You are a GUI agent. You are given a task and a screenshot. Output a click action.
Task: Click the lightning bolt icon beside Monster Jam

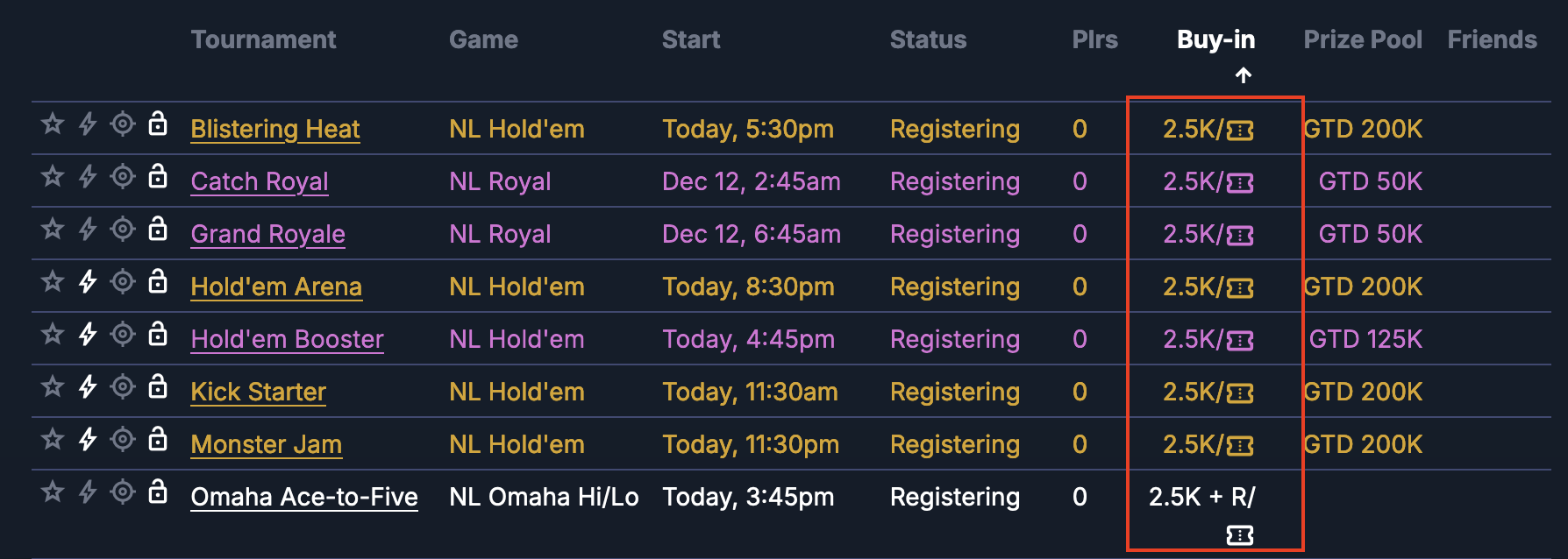[x=88, y=440]
